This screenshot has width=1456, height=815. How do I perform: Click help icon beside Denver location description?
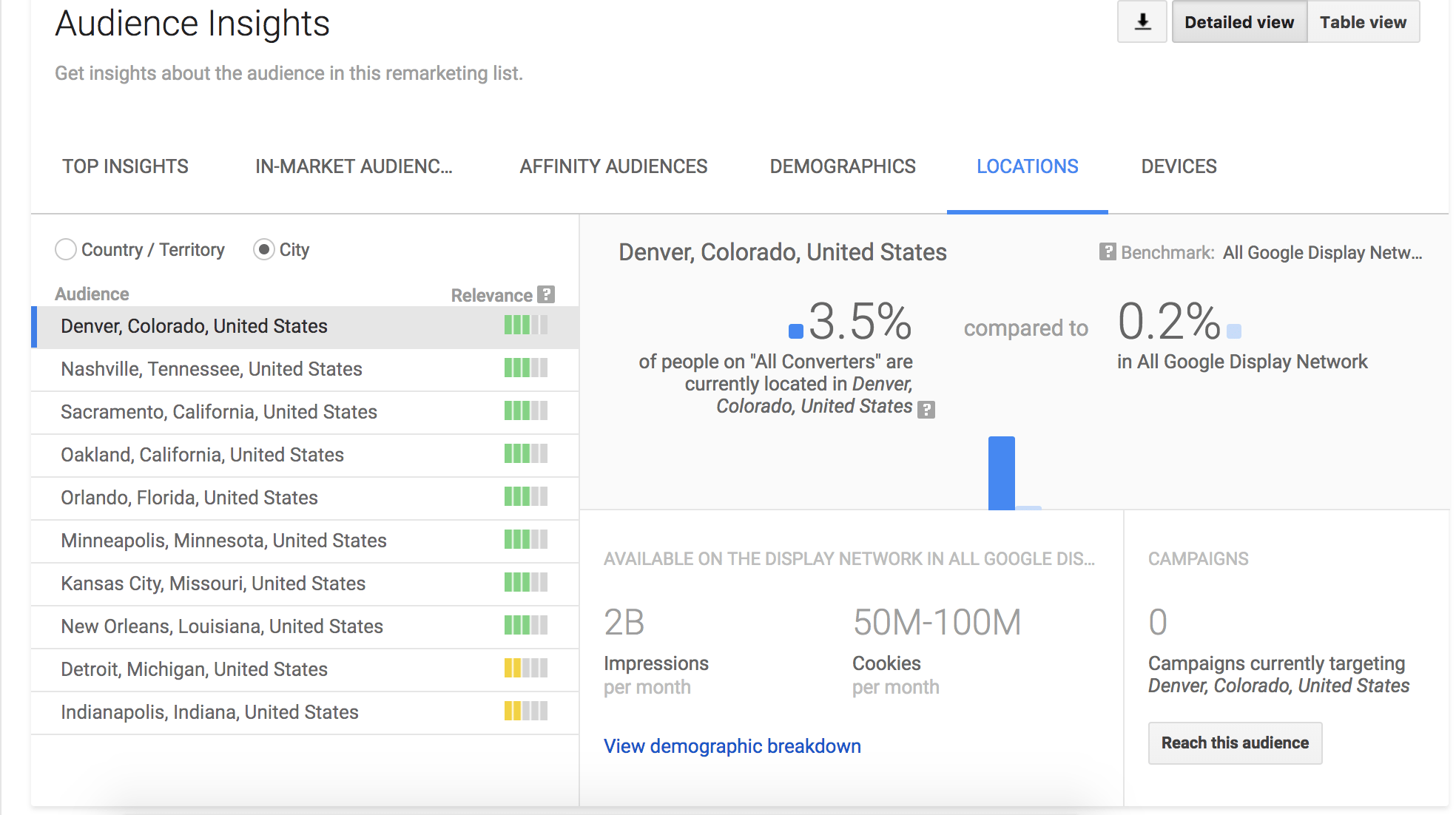point(926,409)
